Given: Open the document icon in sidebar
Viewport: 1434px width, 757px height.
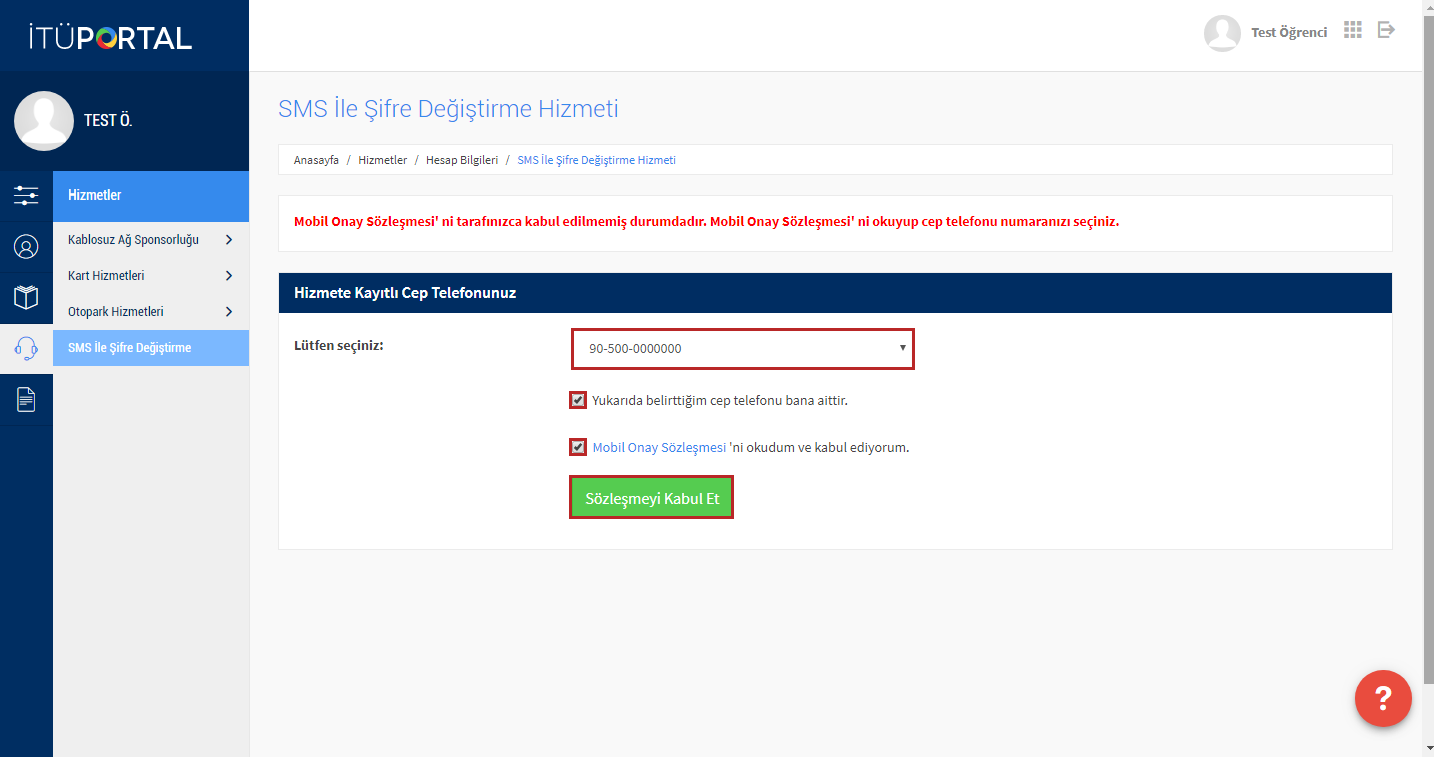Looking at the screenshot, I should (26, 400).
